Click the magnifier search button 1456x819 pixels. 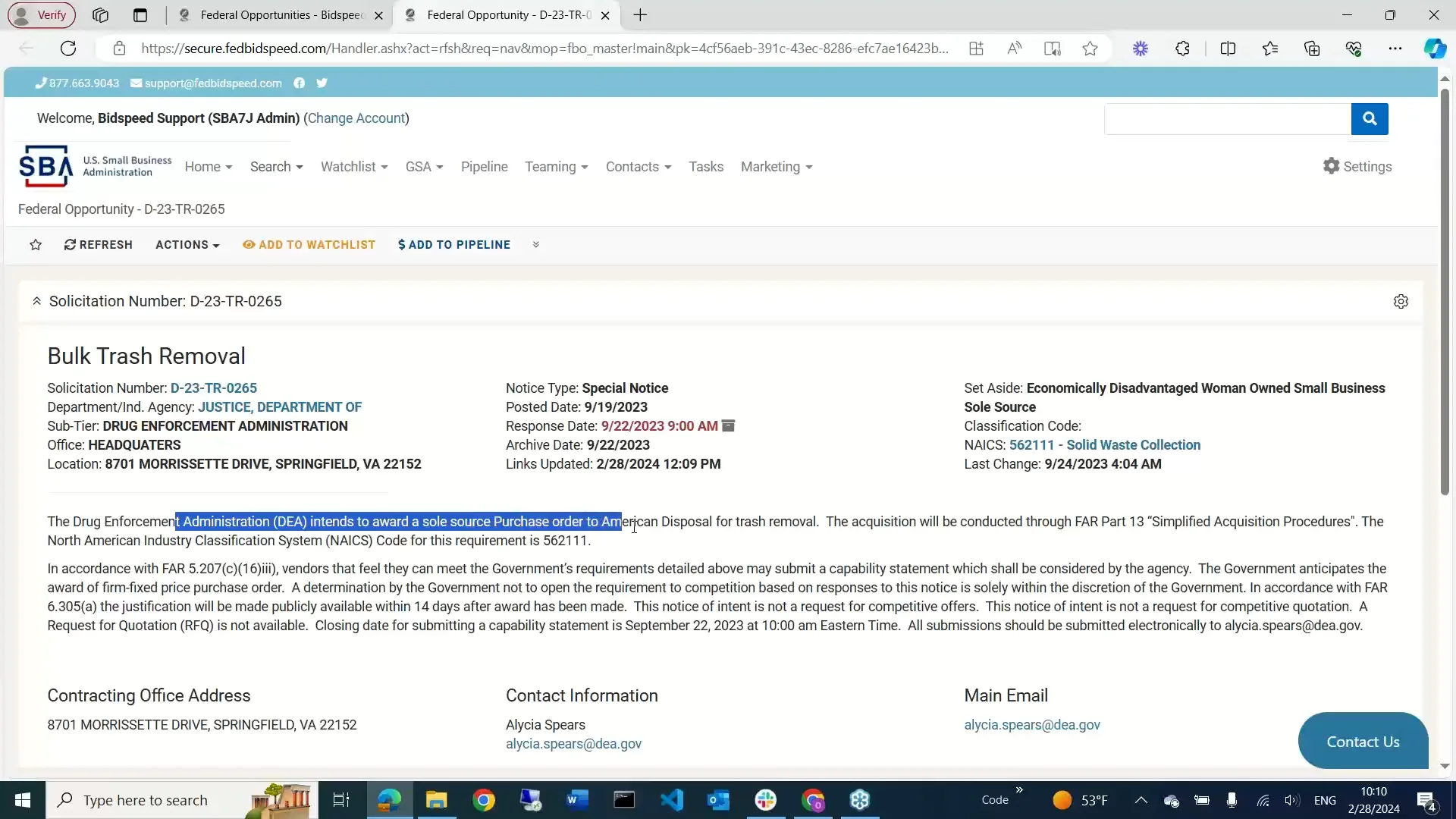[x=1370, y=119]
